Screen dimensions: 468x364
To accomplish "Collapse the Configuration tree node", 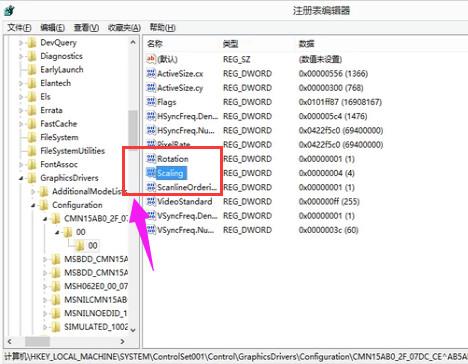I will (33, 205).
